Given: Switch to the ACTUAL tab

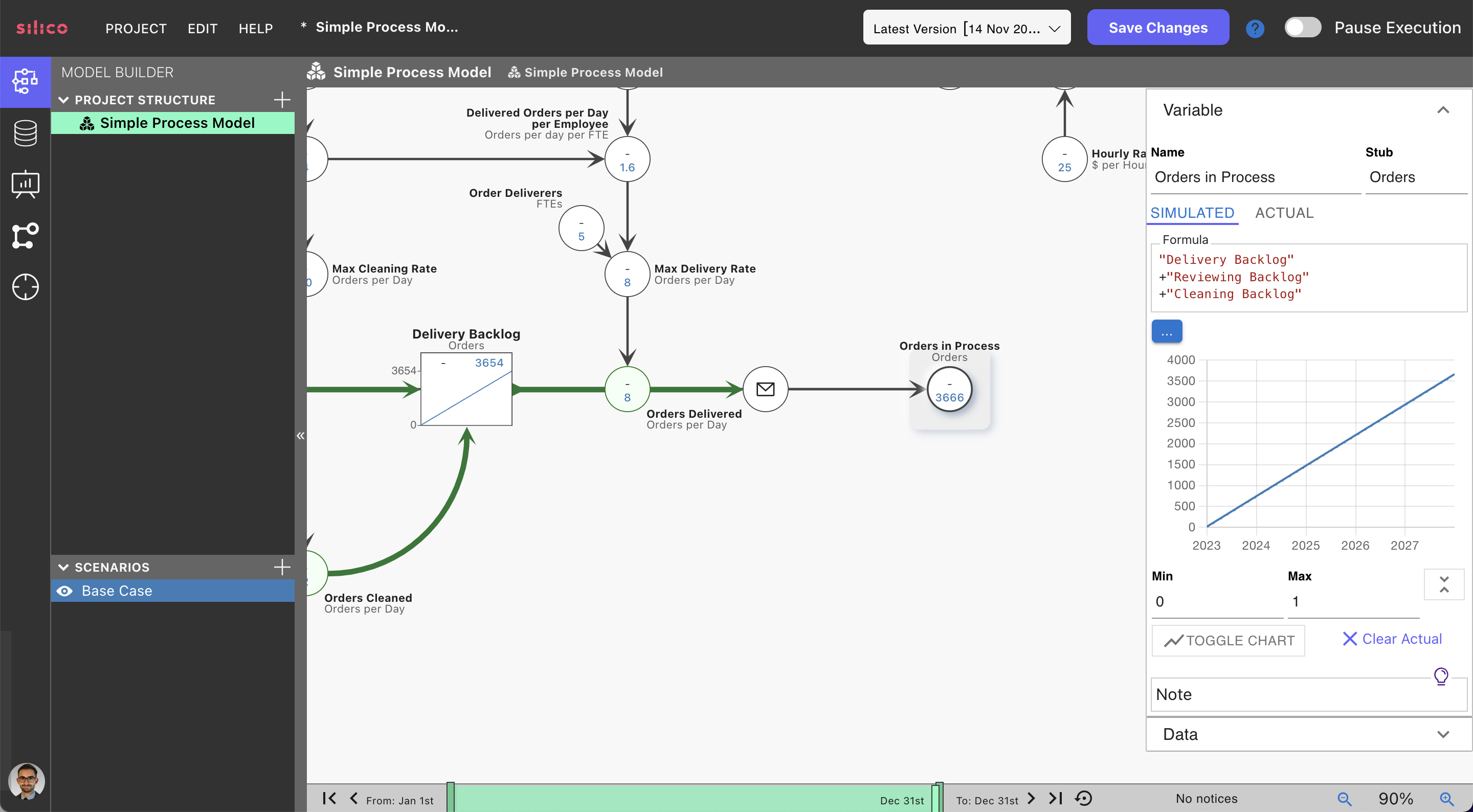Looking at the screenshot, I should pos(1284,213).
